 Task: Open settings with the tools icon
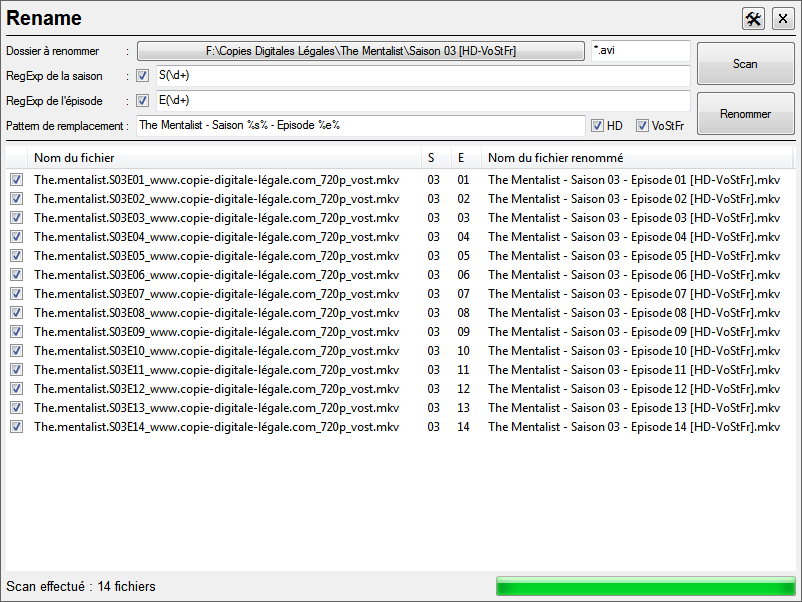(753, 19)
